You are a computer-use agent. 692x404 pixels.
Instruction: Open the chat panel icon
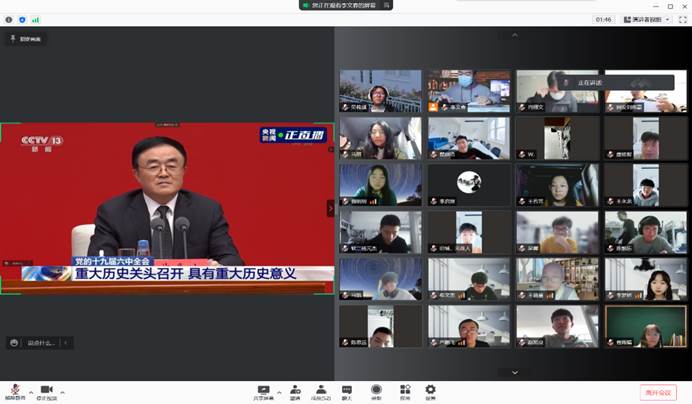pos(347,390)
